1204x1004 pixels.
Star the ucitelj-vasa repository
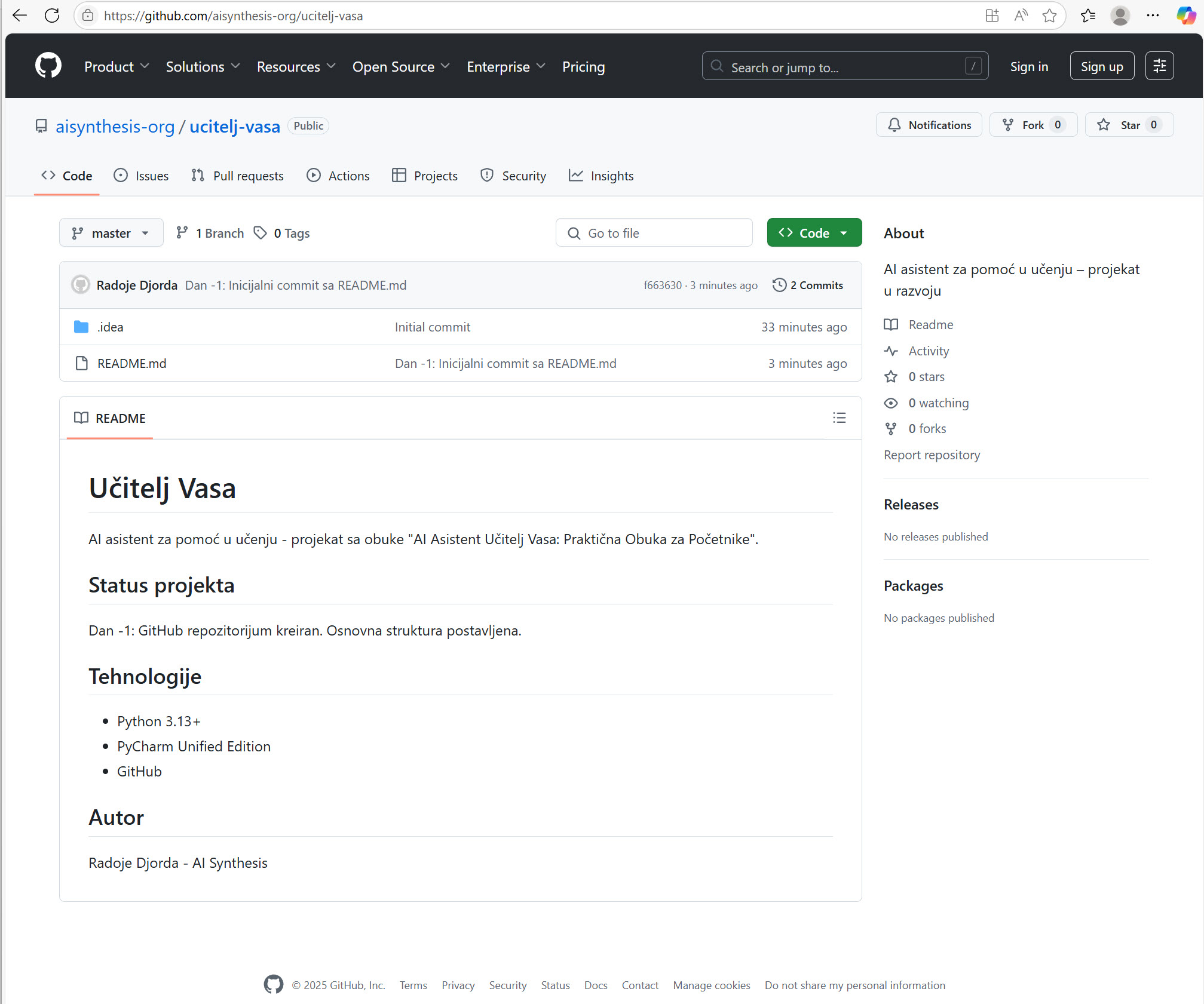1129,125
